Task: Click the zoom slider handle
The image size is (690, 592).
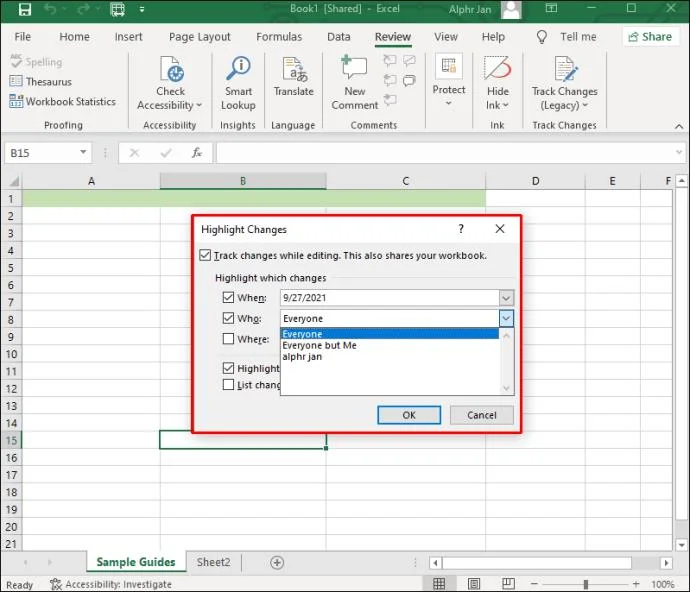Action: click(585, 584)
